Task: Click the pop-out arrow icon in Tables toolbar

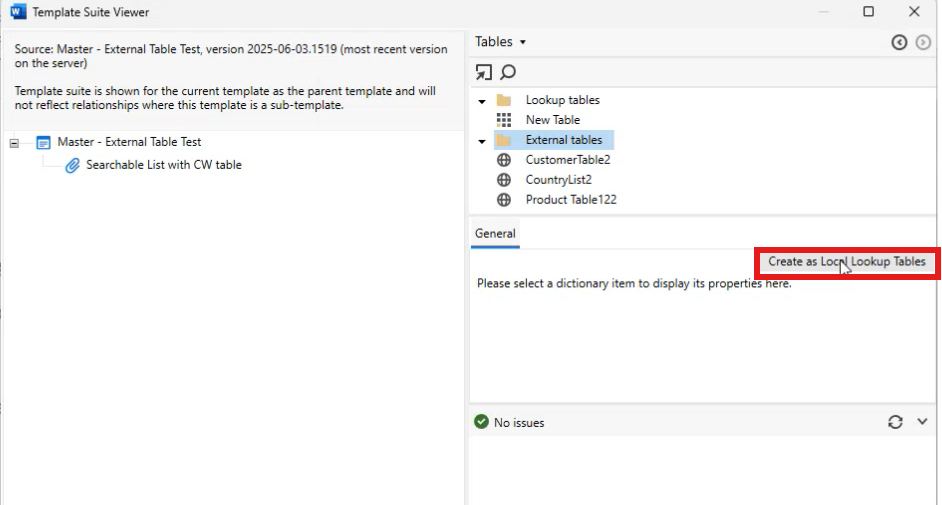Action: [x=484, y=72]
